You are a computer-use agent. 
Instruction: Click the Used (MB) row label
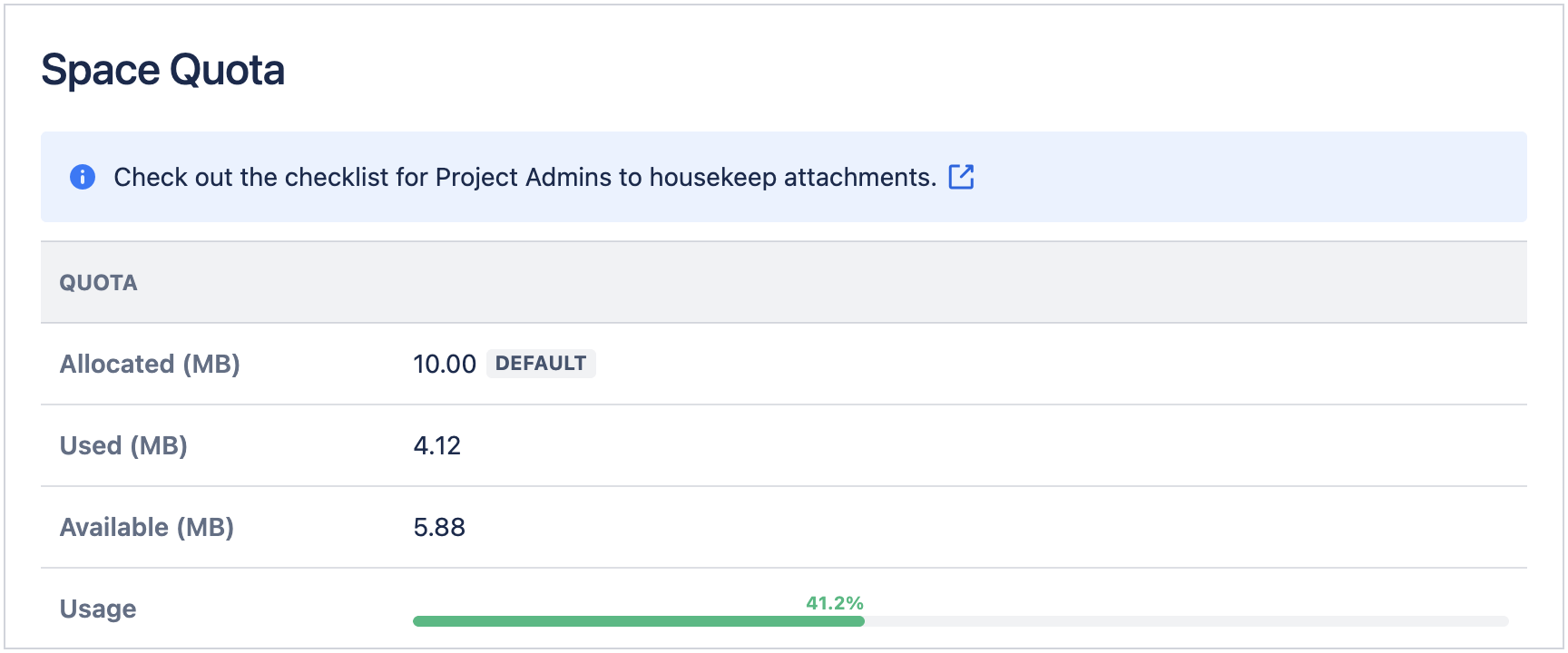click(x=123, y=445)
